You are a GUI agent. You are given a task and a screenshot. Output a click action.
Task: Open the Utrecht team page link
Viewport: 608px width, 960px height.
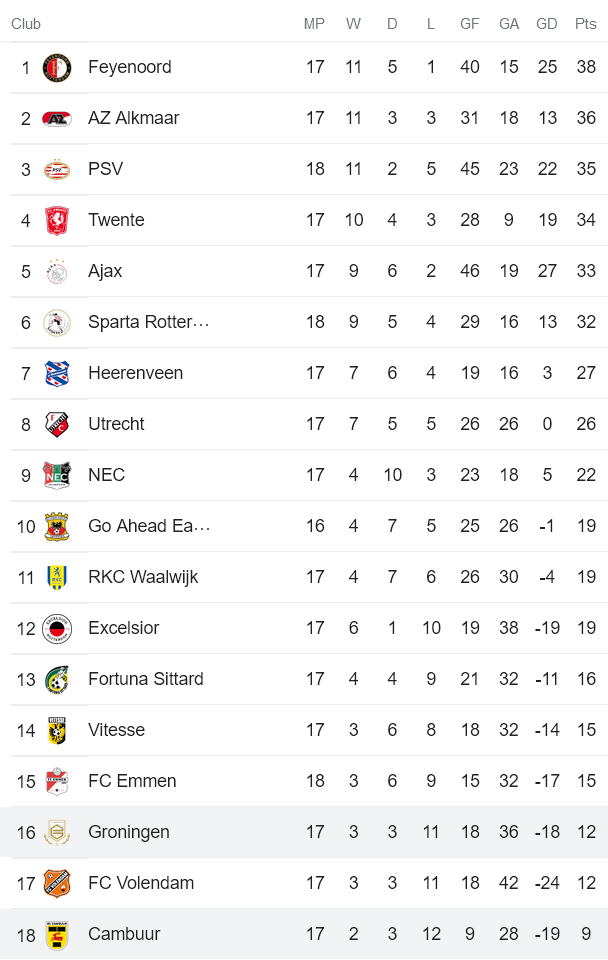(x=116, y=424)
